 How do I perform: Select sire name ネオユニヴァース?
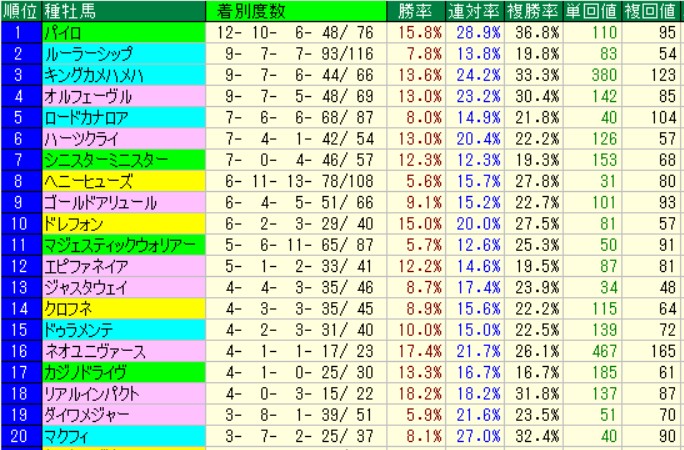click(95, 351)
